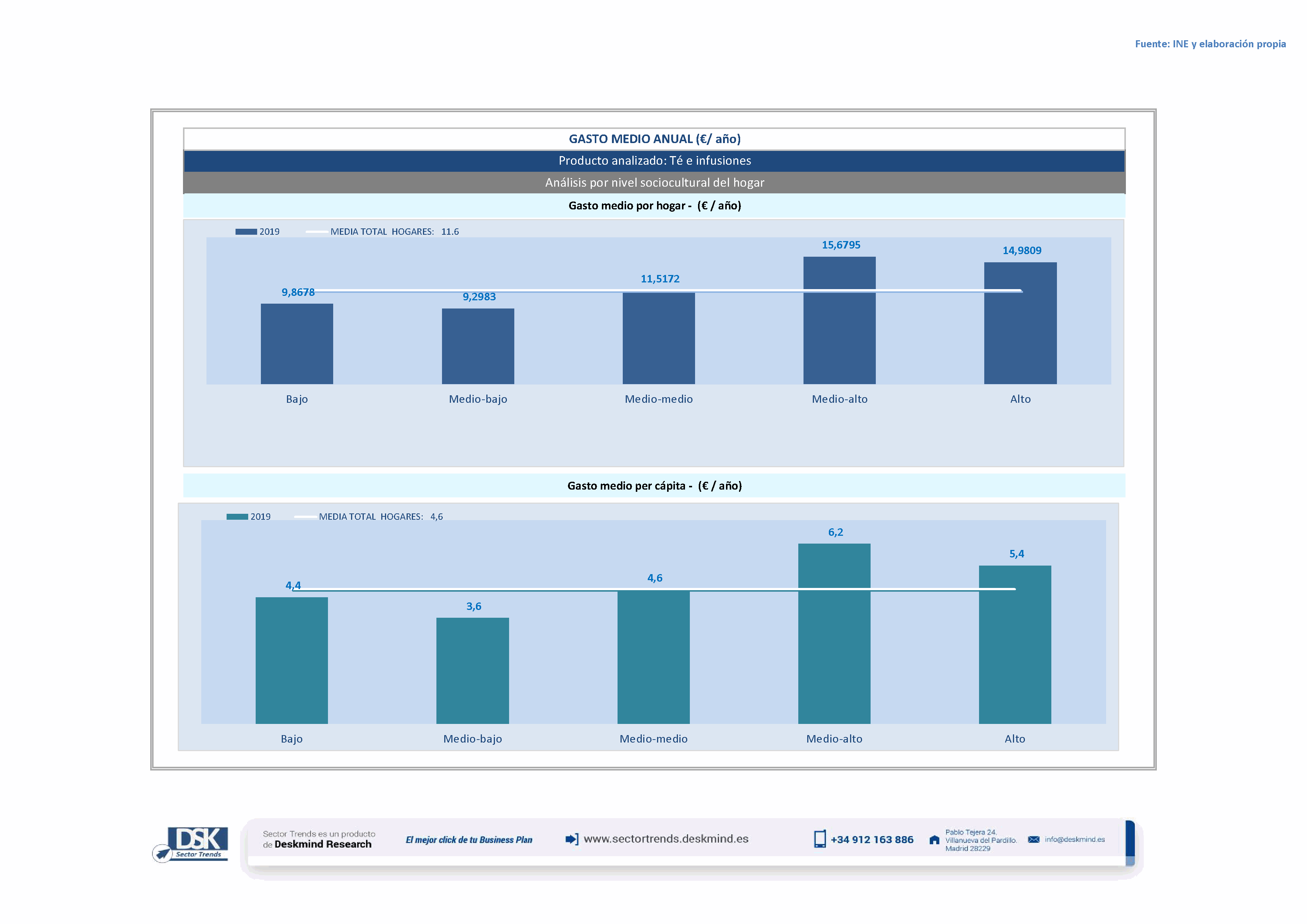1307x924 pixels.
Task: Click 'Fuente: INE y elaboración propia' text
Action: click(x=1210, y=44)
